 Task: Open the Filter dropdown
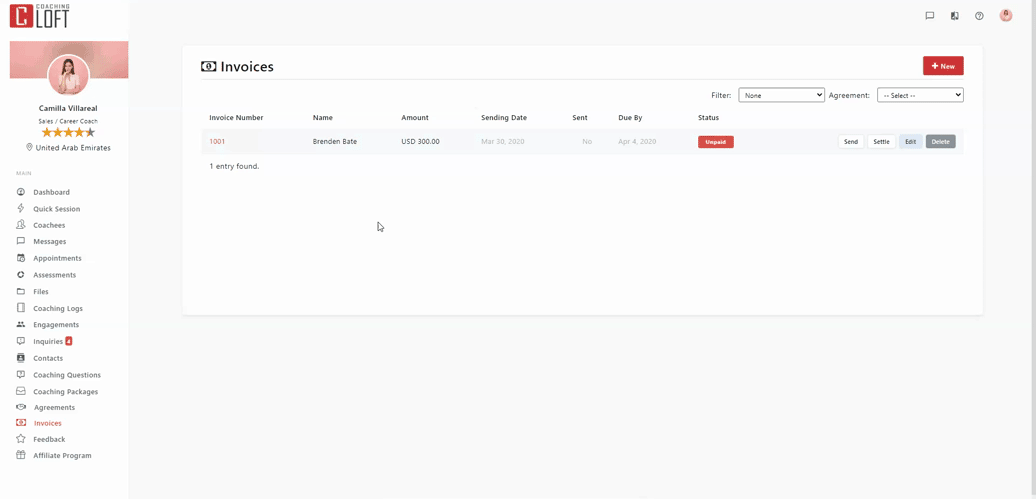(x=782, y=95)
